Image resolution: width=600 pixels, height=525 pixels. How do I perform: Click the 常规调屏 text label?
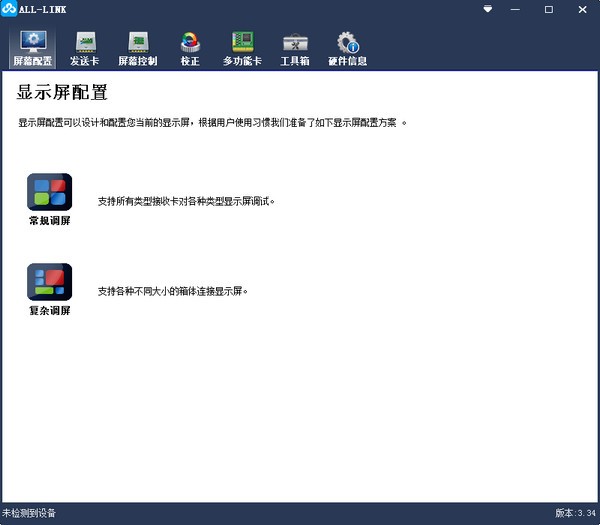pos(49,220)
